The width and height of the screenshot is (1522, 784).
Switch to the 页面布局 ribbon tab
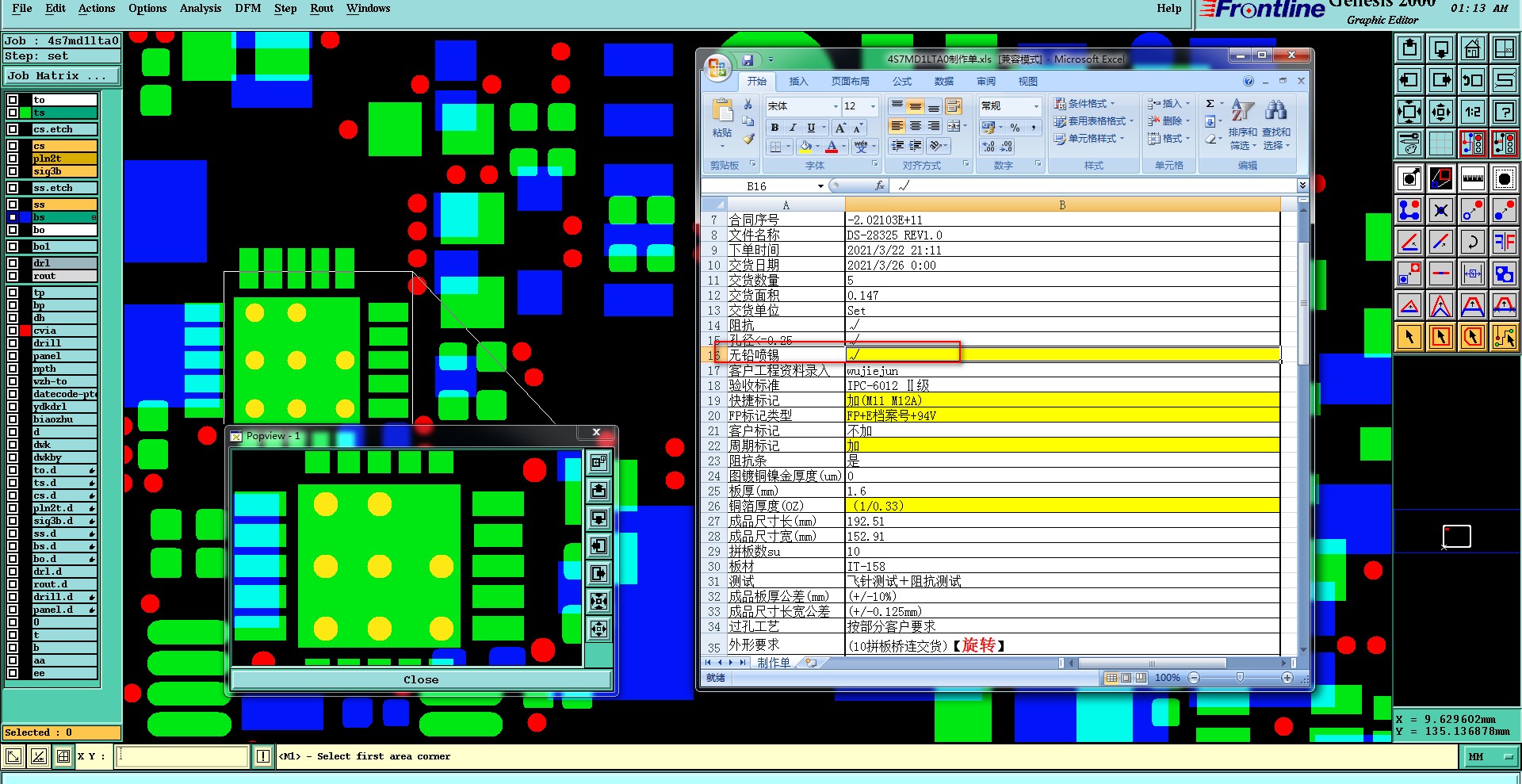(x=850, y=81)
